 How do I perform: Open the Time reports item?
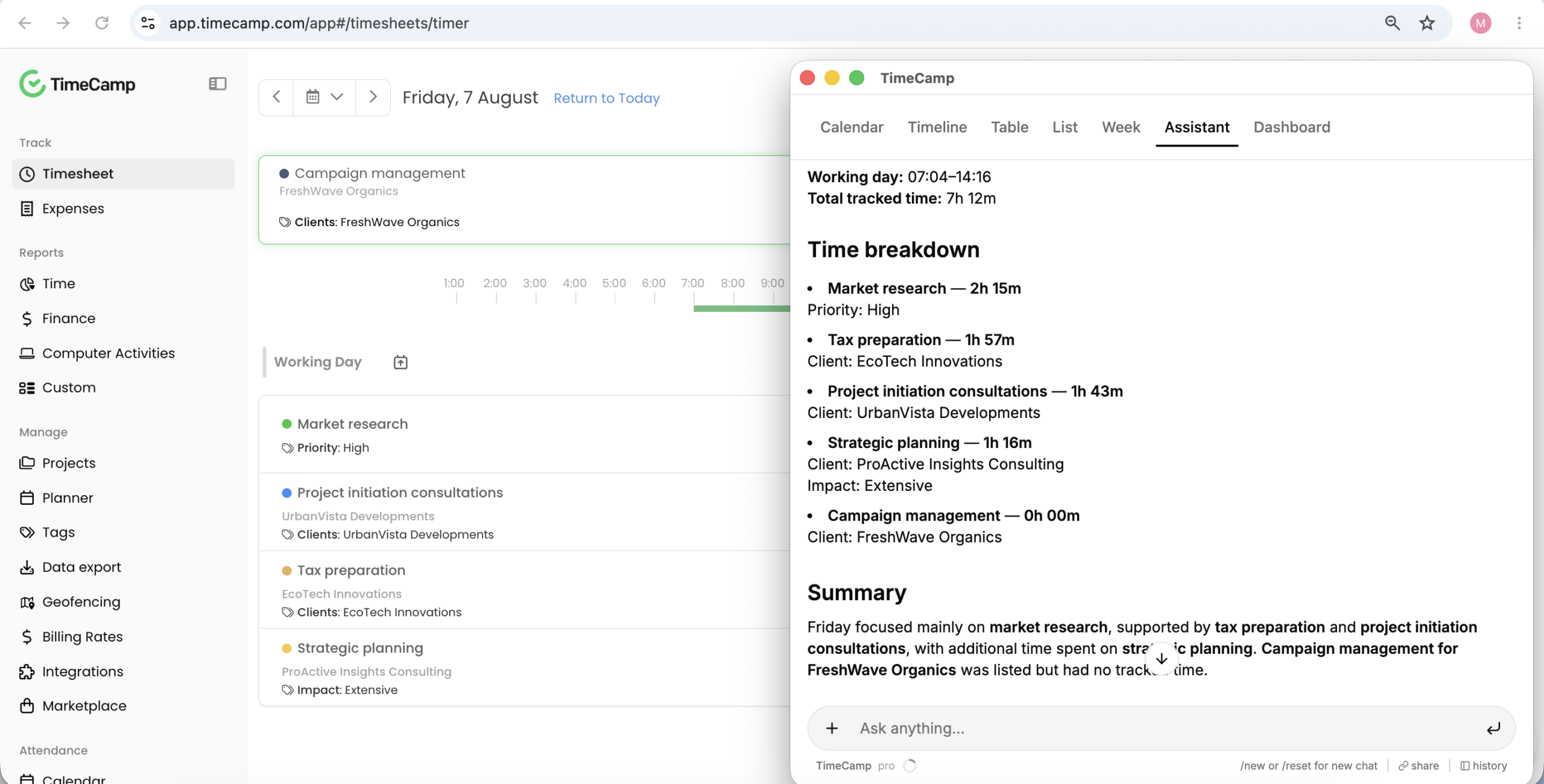coord(123,283)
